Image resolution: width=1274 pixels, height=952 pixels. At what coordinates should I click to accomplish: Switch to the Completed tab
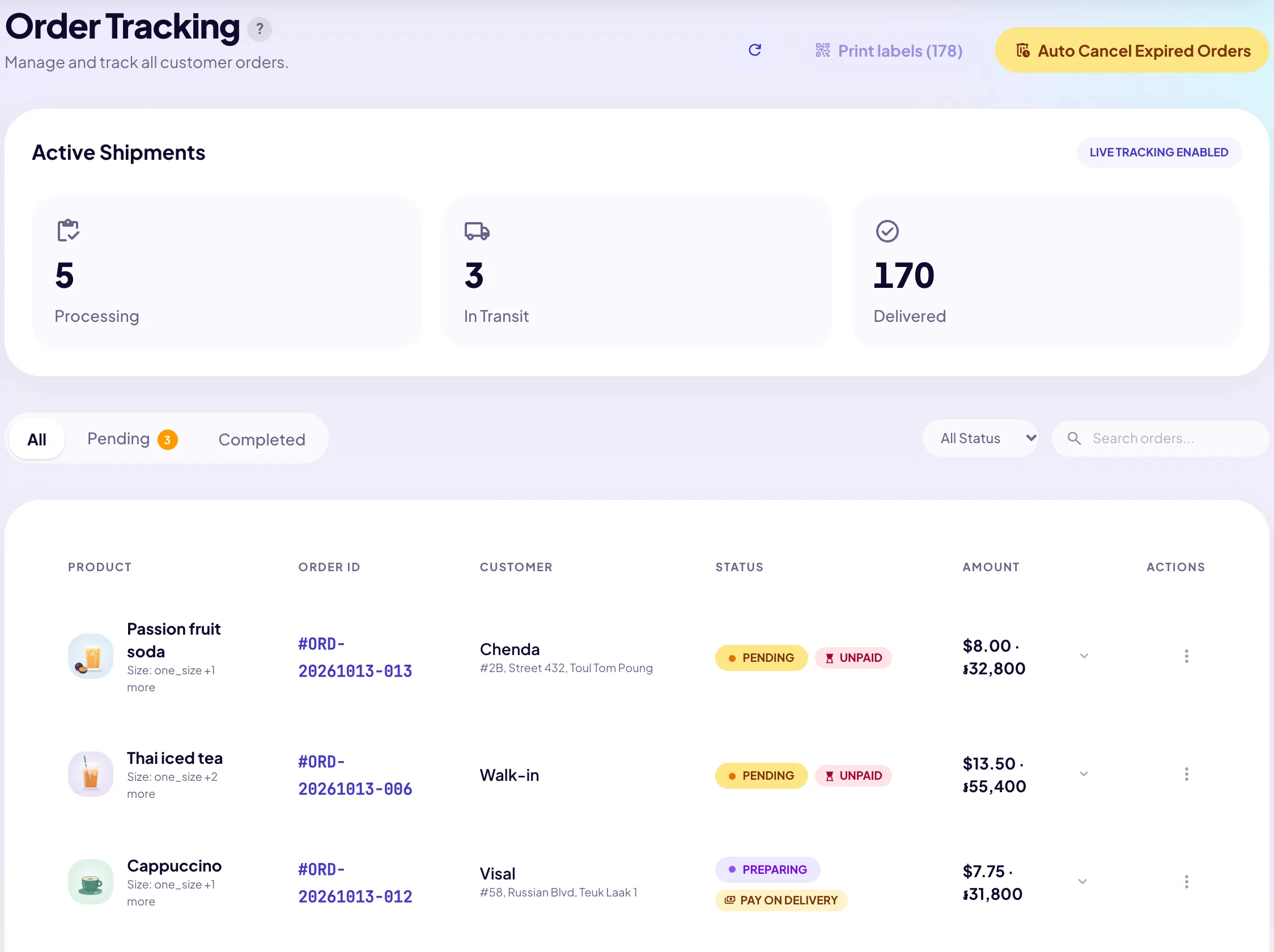point(262,439)
